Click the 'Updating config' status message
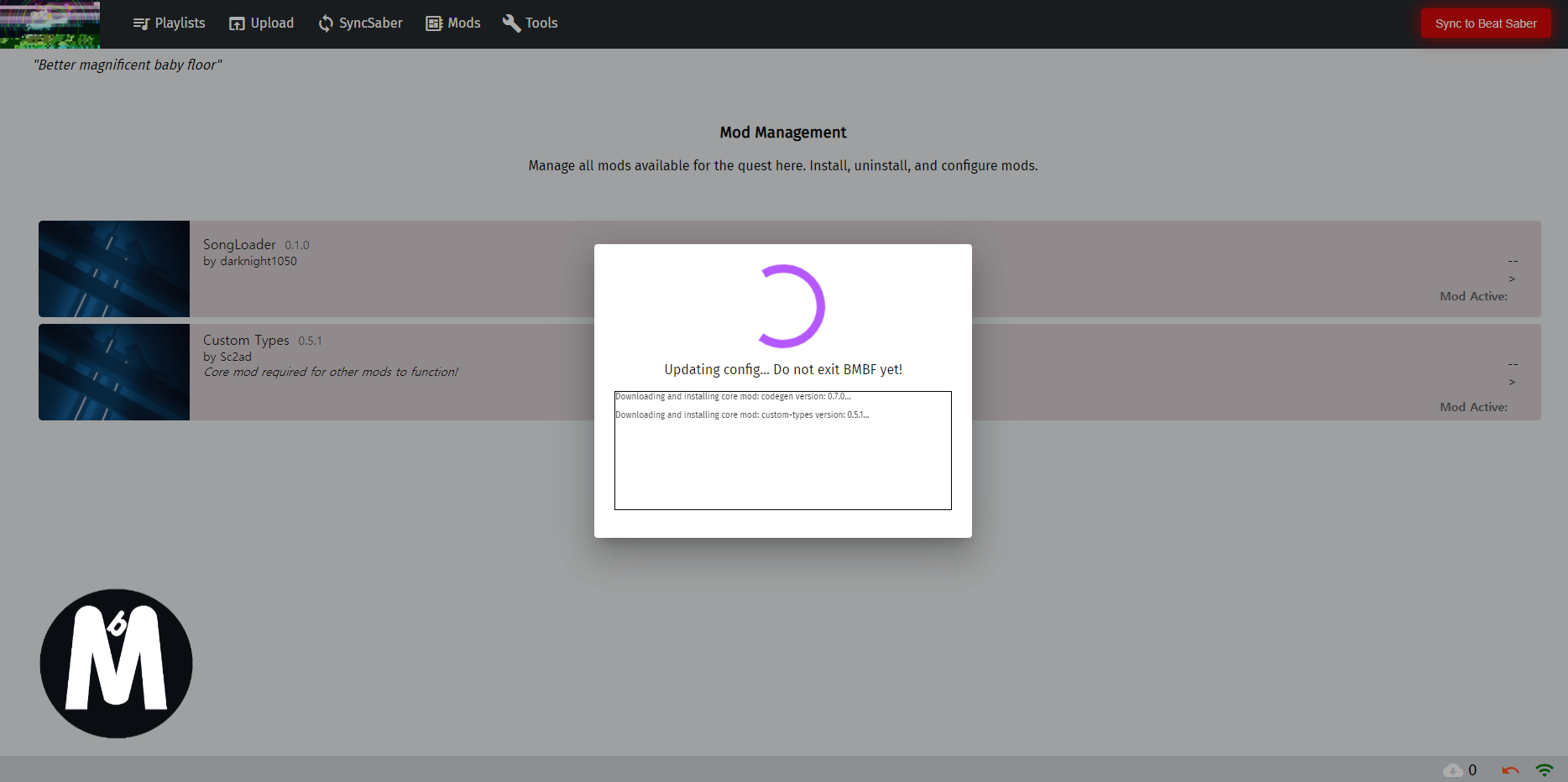 tap(783, 369)
